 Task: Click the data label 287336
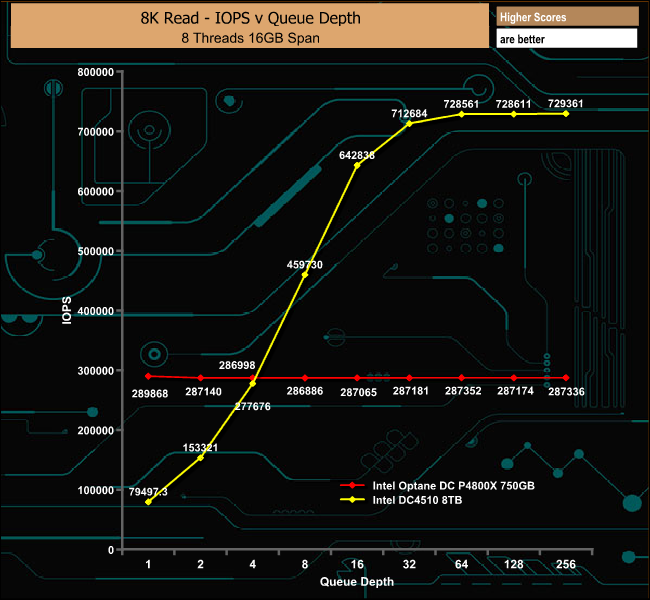(x=566, y=391)
